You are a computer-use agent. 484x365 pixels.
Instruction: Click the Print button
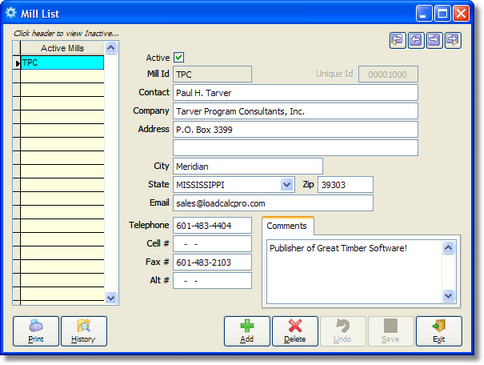[x=36, y=331]
